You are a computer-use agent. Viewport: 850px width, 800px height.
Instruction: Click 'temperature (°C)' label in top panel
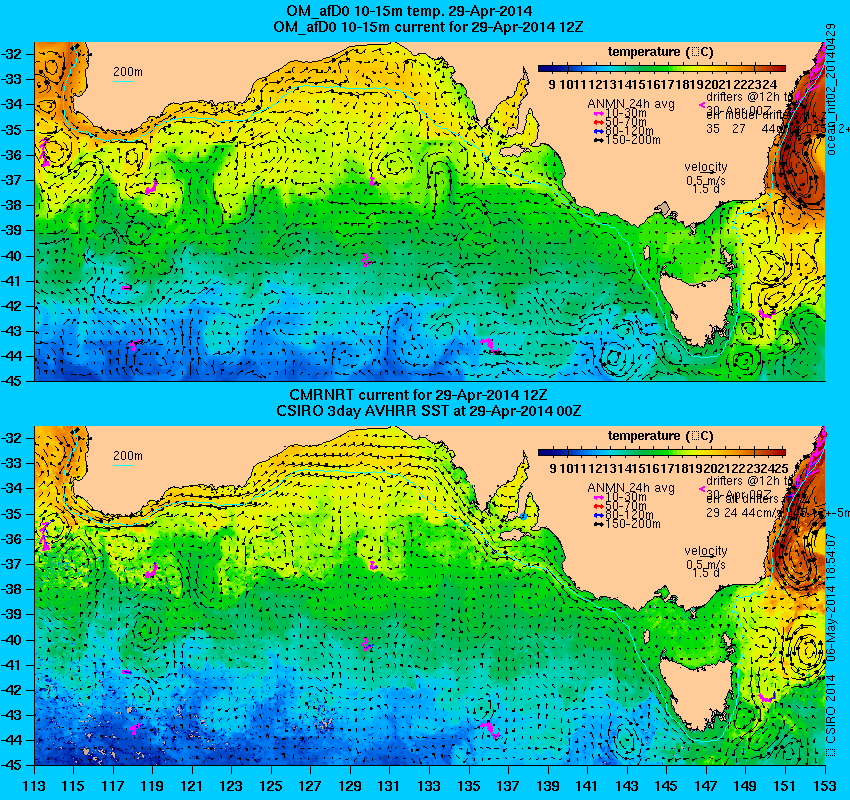(x=660, y=52)
